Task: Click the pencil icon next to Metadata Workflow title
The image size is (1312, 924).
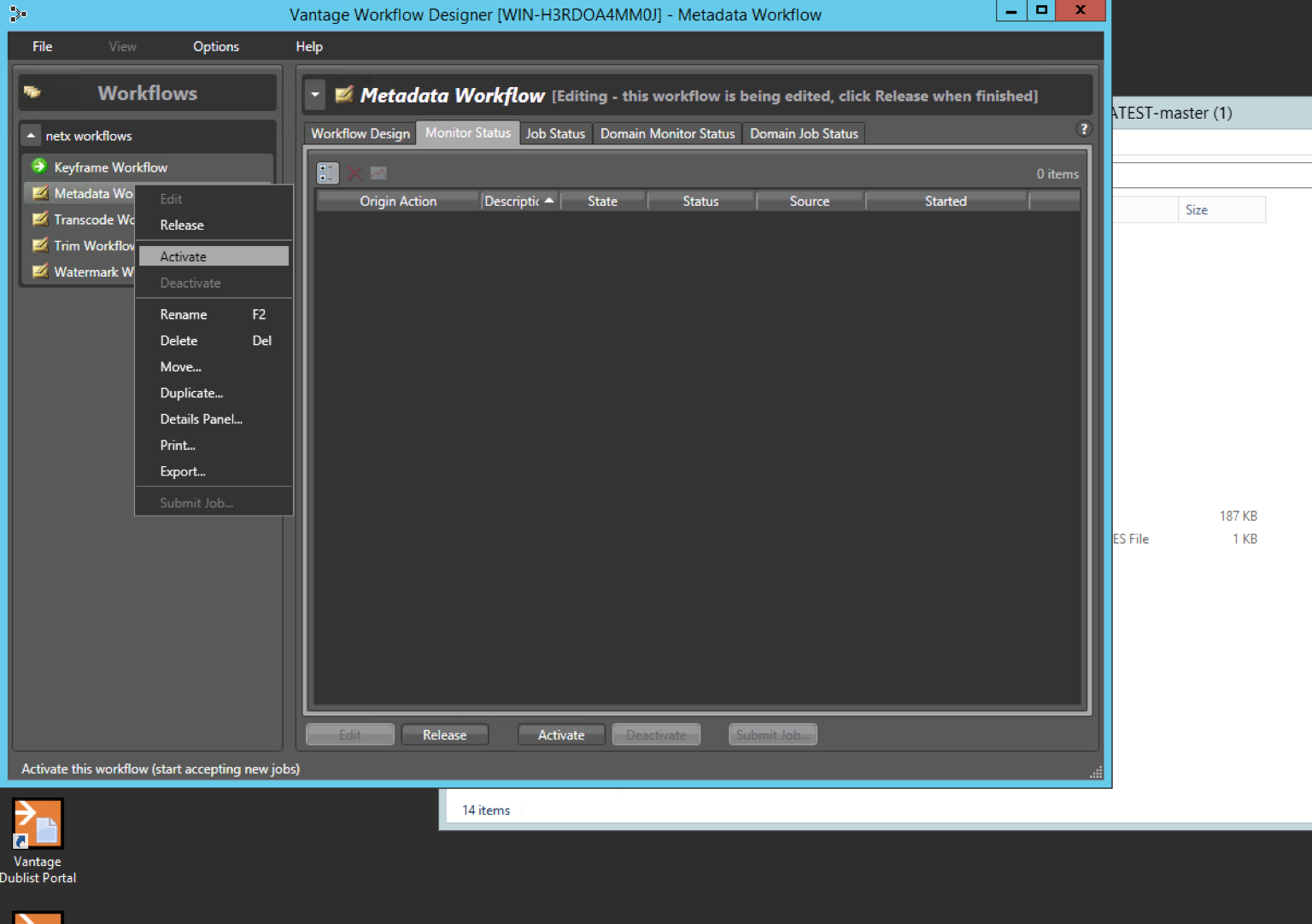Action: click(344, 95)
